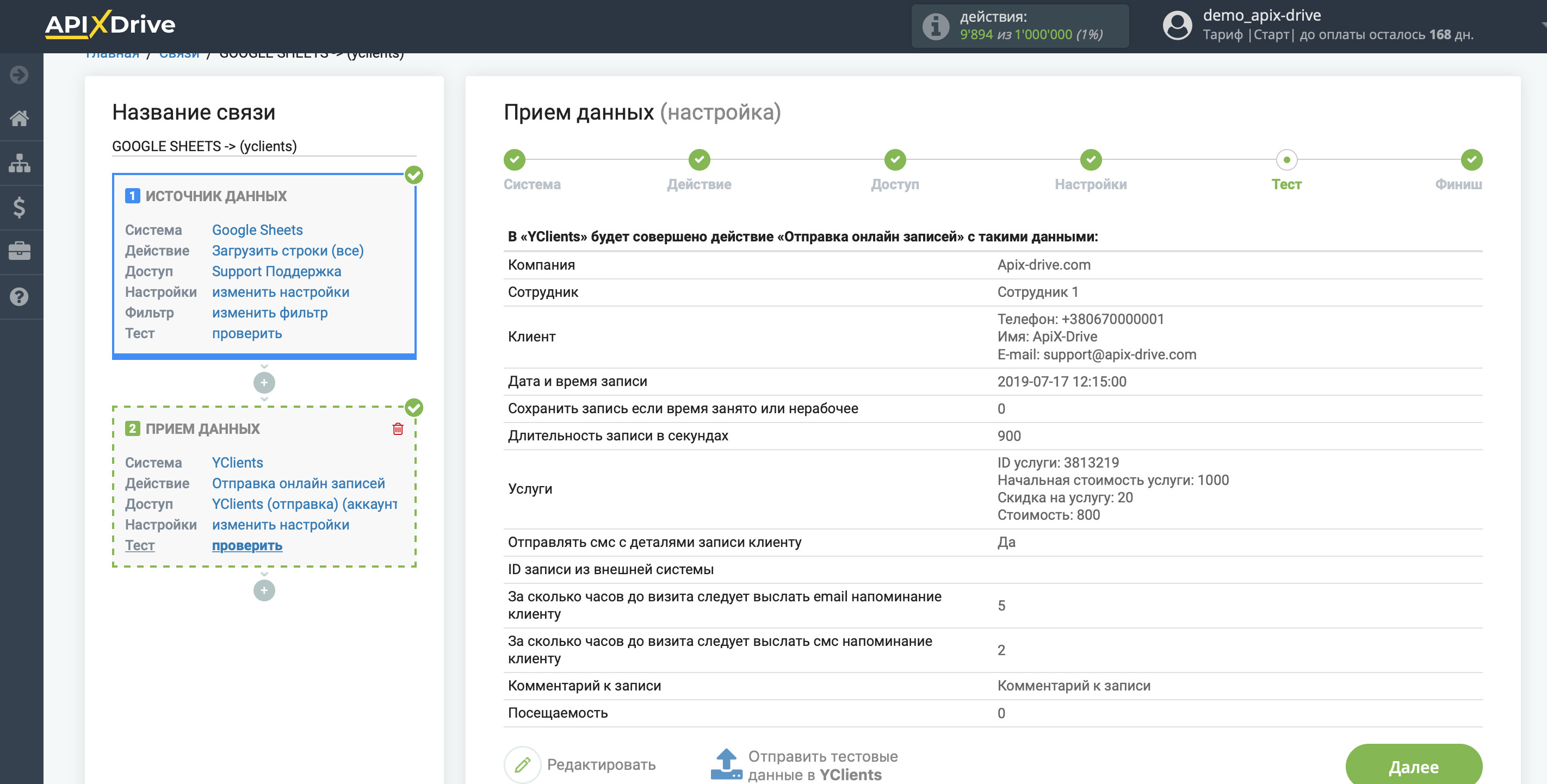Open the Главная breadcrumb link
1547x784 pixels.
tap(112, 54)
